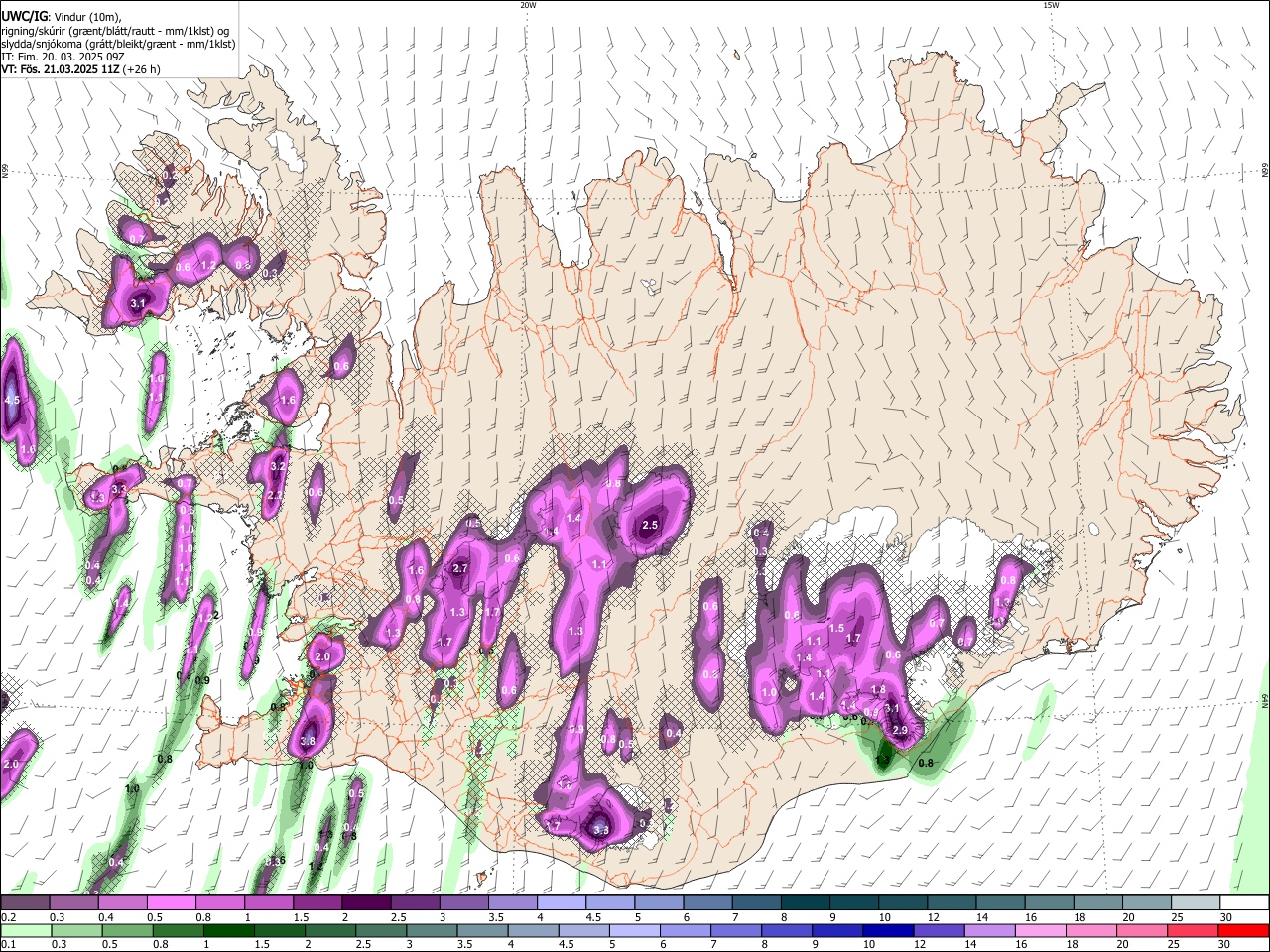Click the bright red swatch ending the rain scale
The width and height of the screenshot is (1270, 952).
coord(1242,931)
